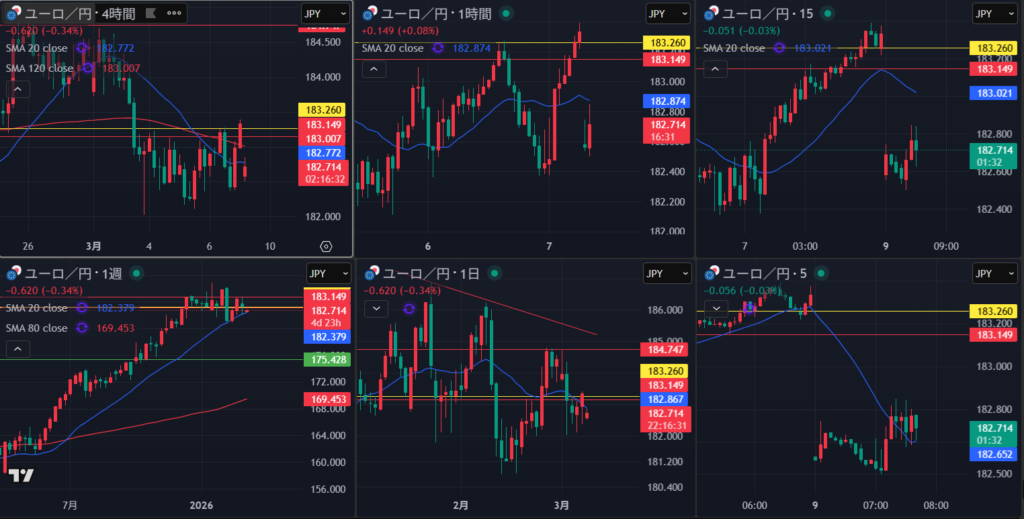
Task: Click the flag icon on the 4-hour chart
Action: click(x=151, y=13)
